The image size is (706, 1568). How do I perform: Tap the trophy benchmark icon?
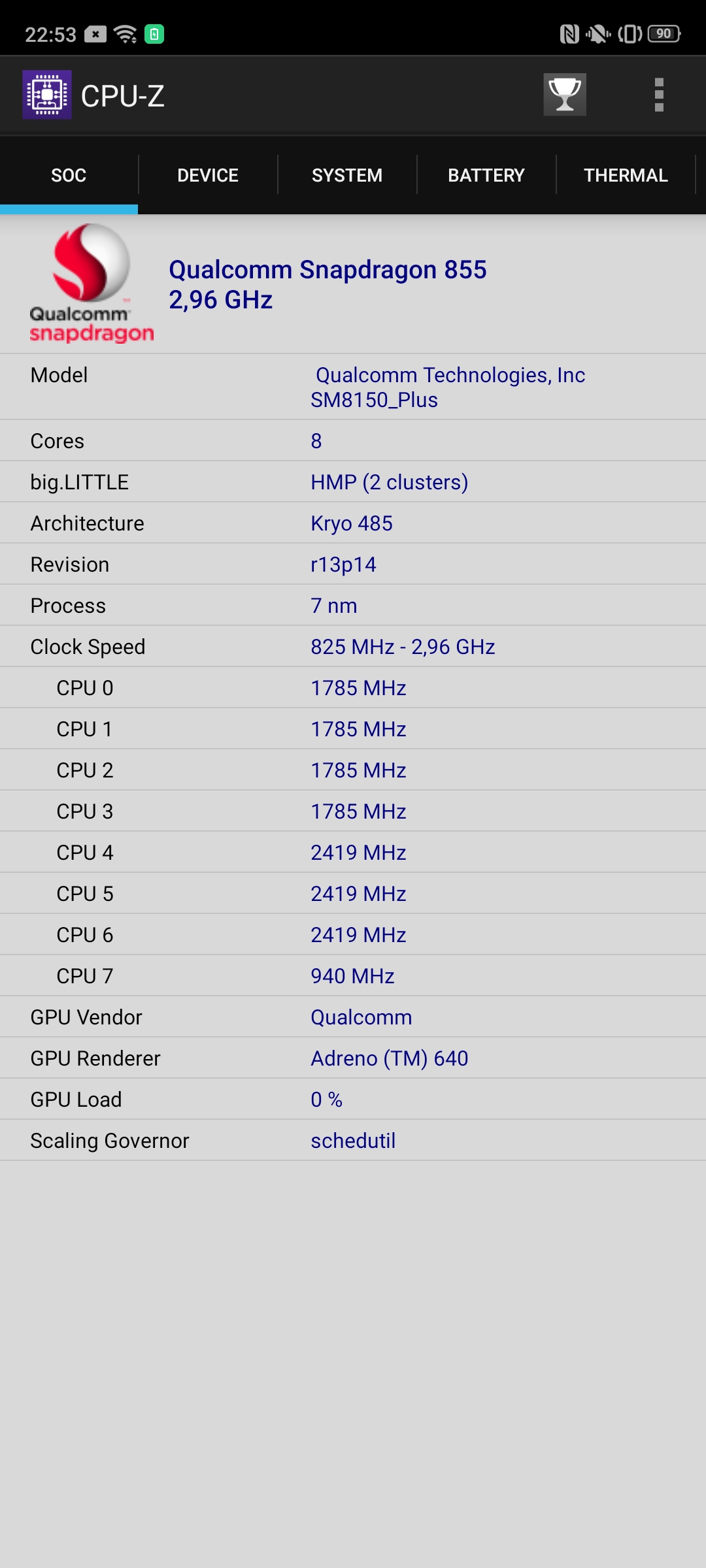pos(565,95)
